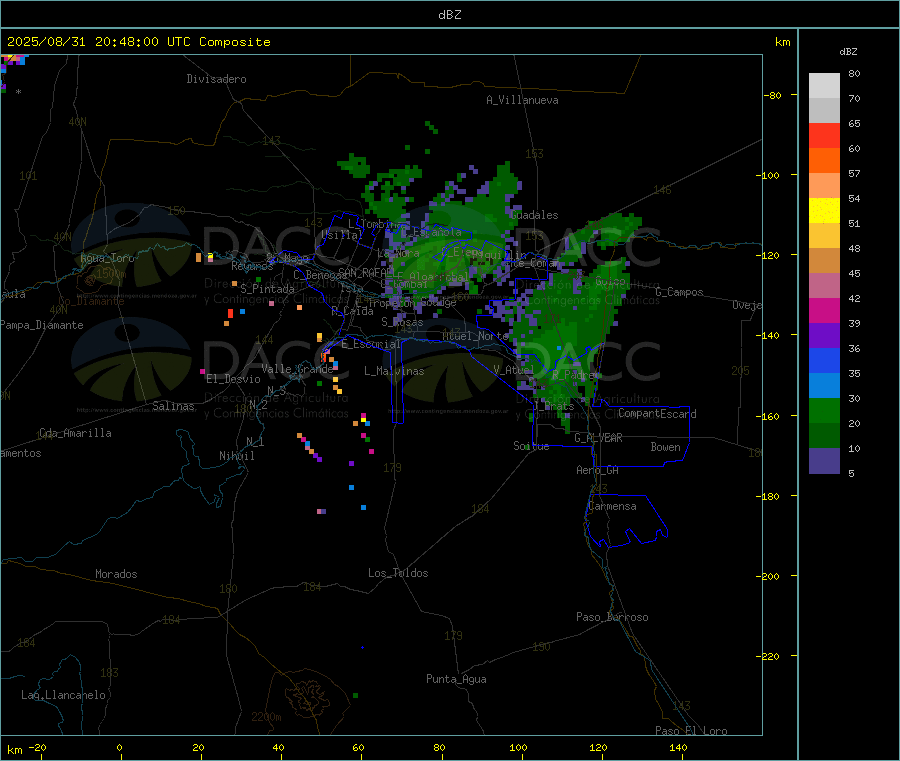Screen dimensions: 900x761
Task: Pick the gold 48-51 dBZ legend swatch
Action: [824, 235]
